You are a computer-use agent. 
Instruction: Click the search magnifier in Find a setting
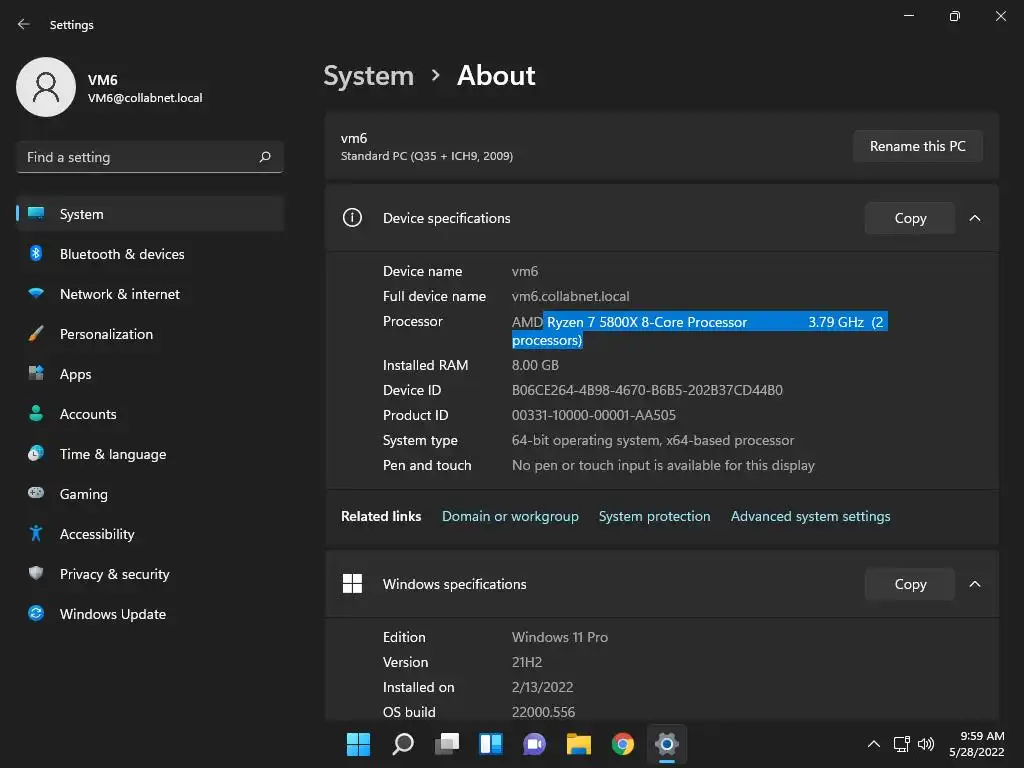[x=265, y=157]
